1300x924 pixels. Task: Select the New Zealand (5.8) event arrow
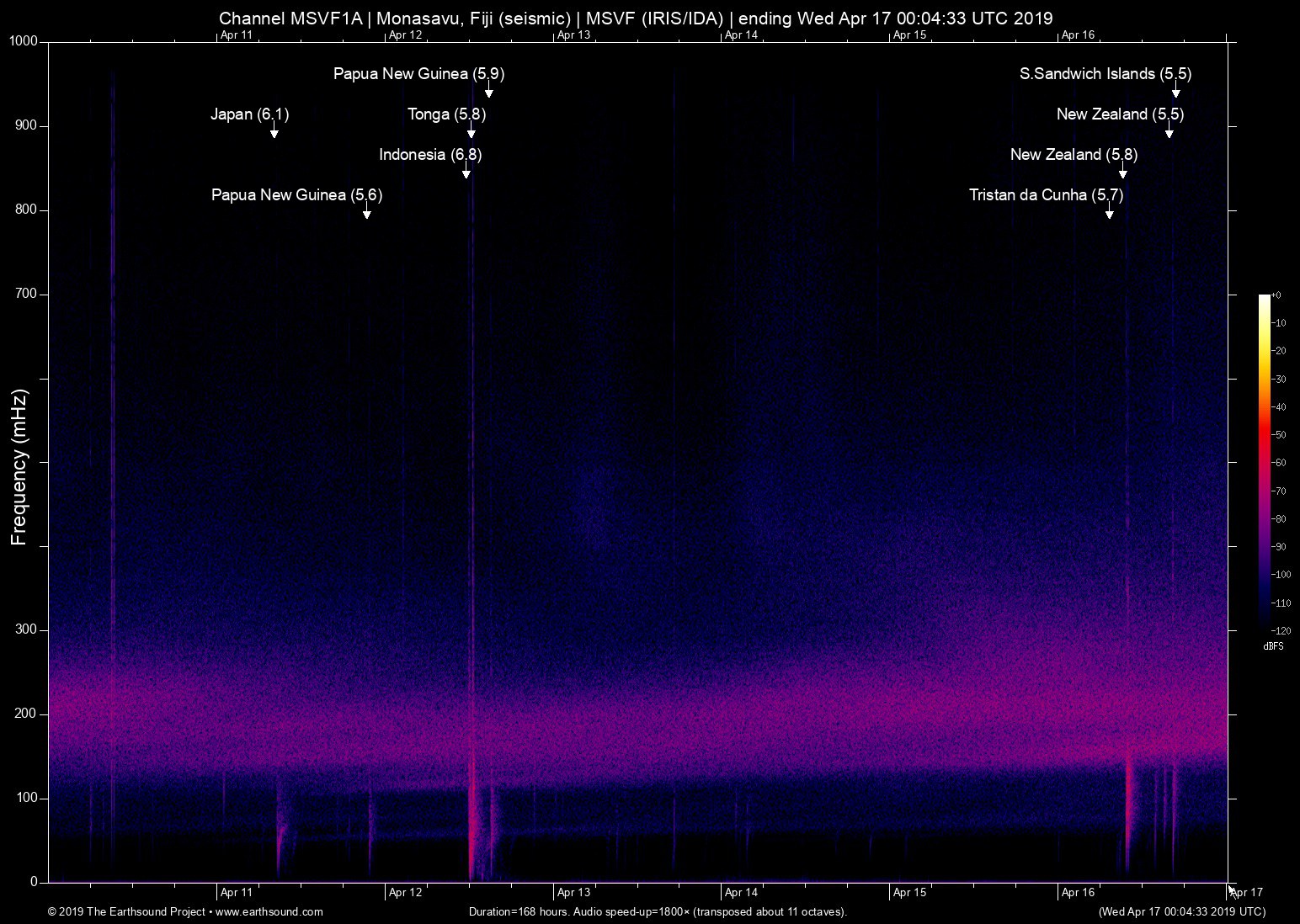[x=1122, y=173]
